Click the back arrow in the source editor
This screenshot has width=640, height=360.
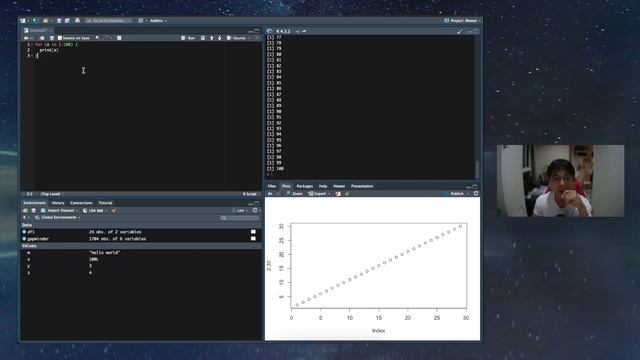pyautogui.click(x=26, y=38)
